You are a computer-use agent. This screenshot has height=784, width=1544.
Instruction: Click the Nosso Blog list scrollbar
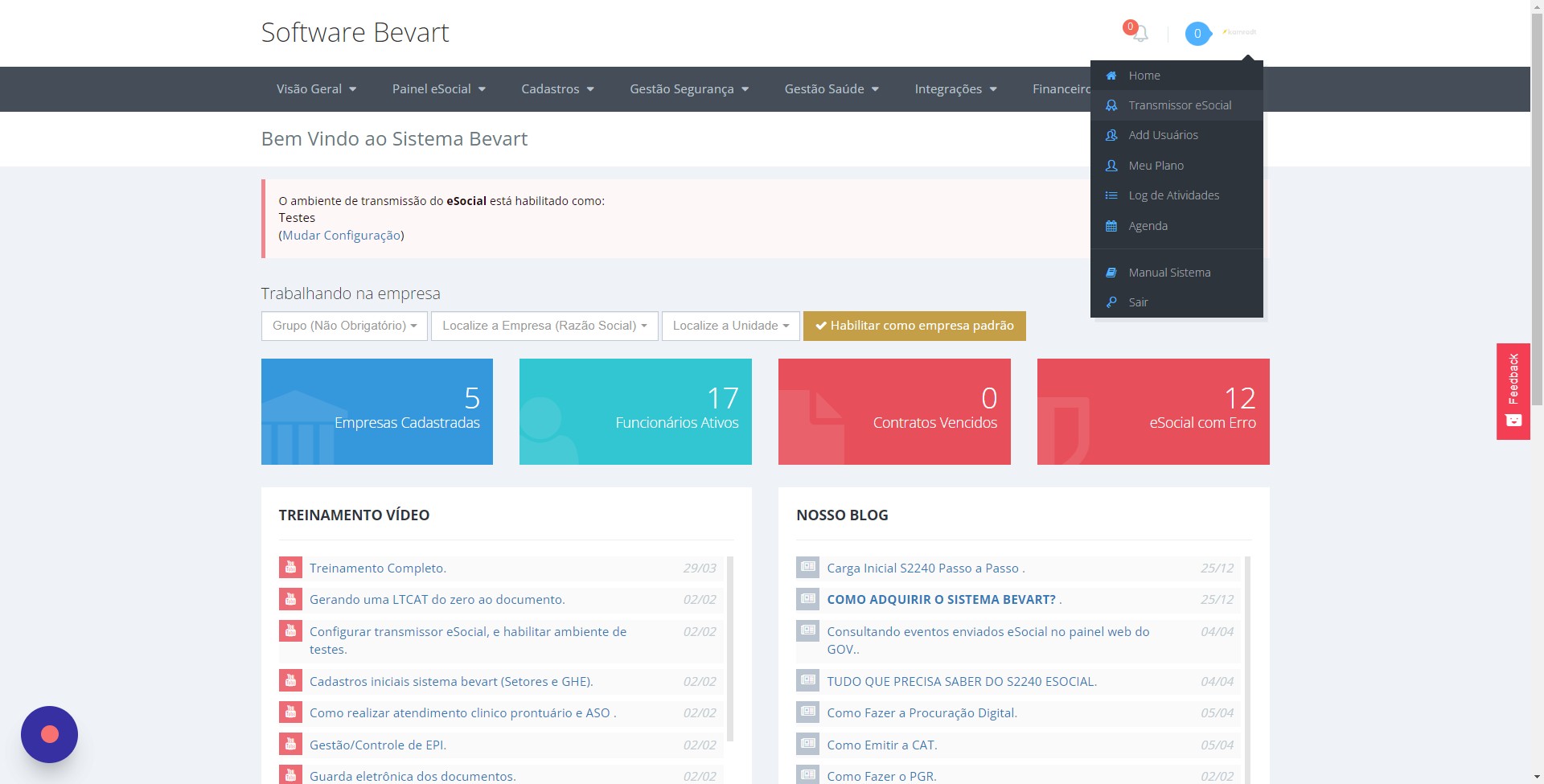coord(1248,669)
